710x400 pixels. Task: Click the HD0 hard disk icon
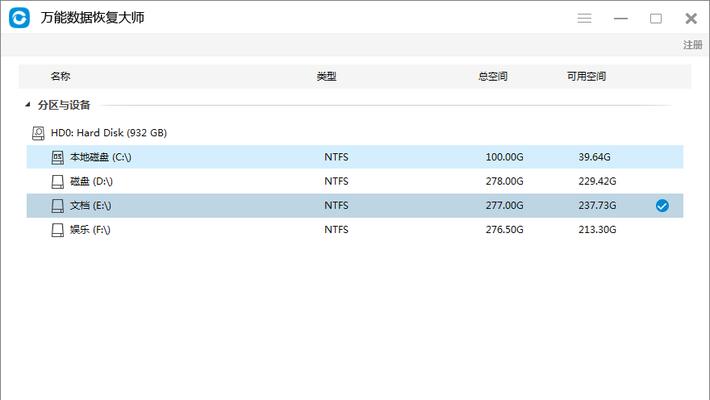tap(38, 133)
